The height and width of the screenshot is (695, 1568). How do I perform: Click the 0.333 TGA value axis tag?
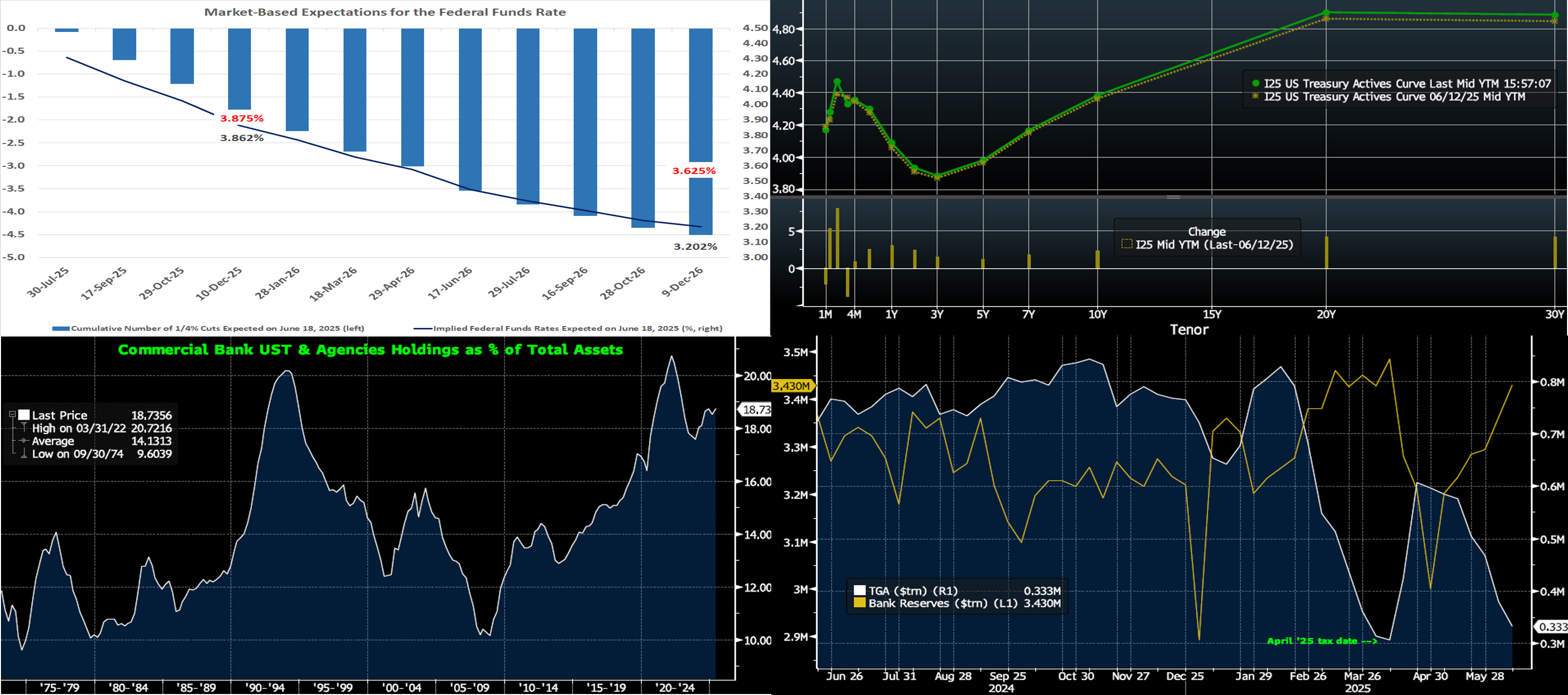click(x=1552, y=627)
